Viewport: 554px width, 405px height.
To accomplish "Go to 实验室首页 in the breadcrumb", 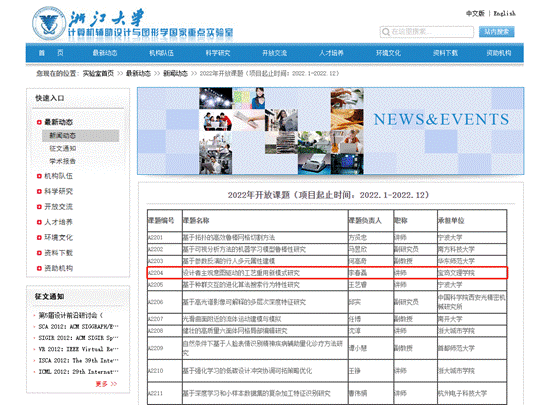I will point(98,74).
